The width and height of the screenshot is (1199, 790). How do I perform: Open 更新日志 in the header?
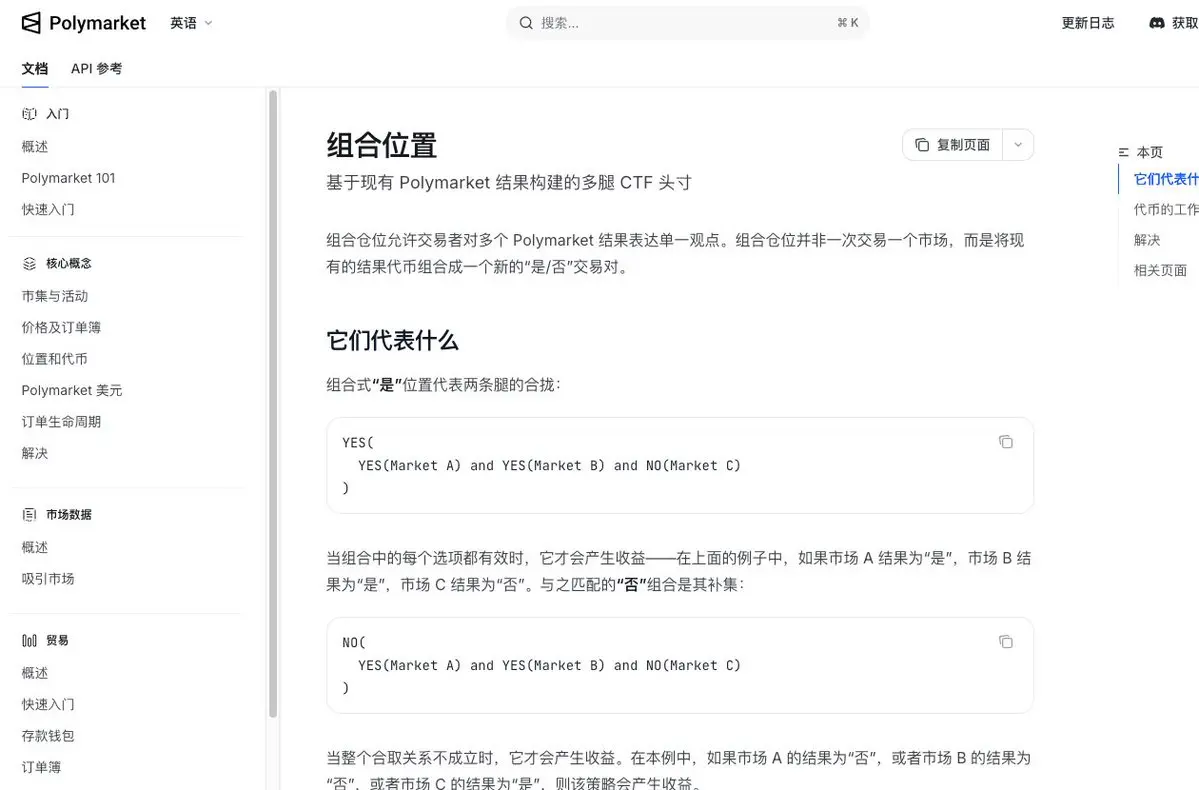[1087, 23]
